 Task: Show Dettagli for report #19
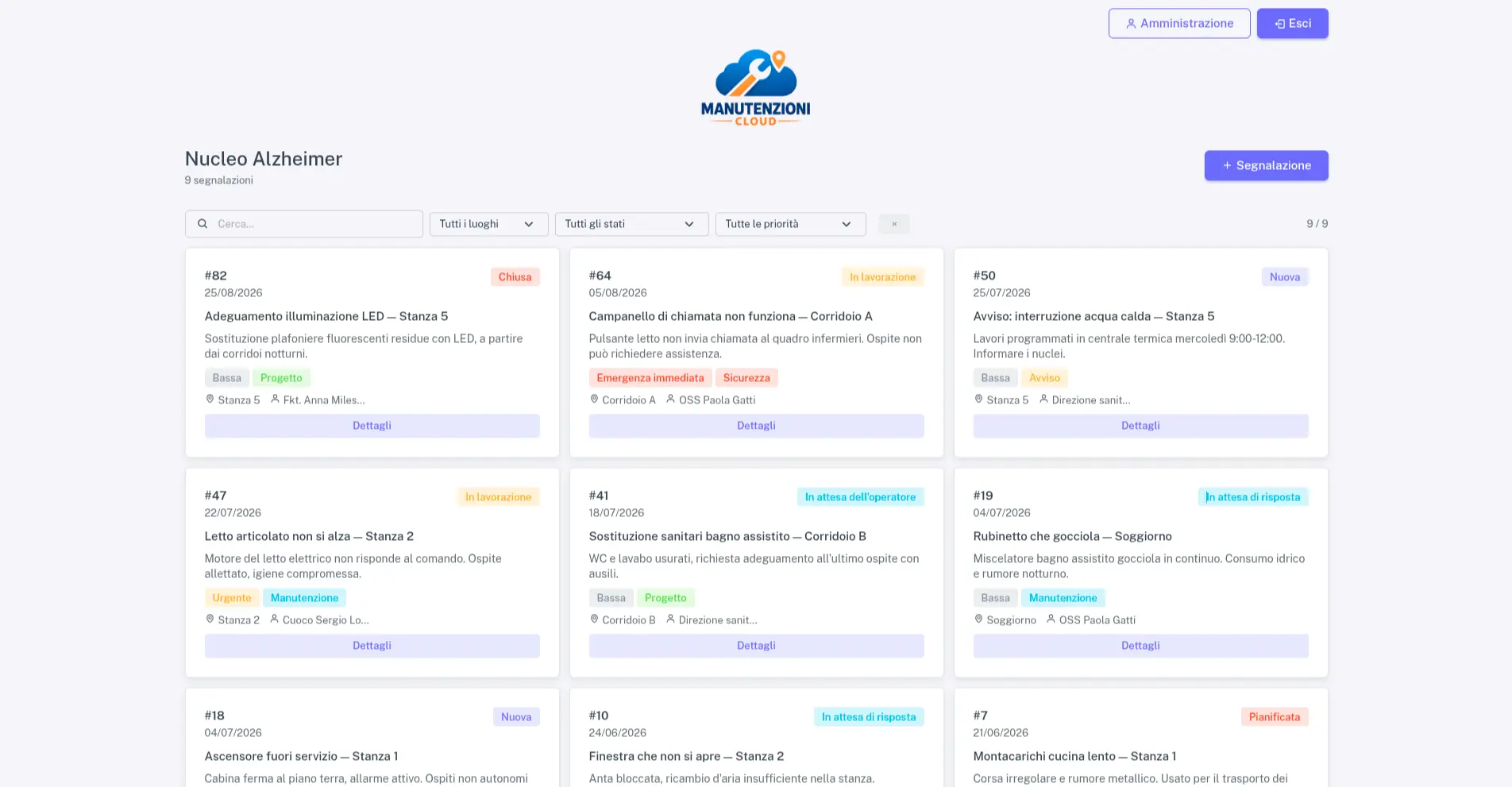click(x=1140, y=646)
